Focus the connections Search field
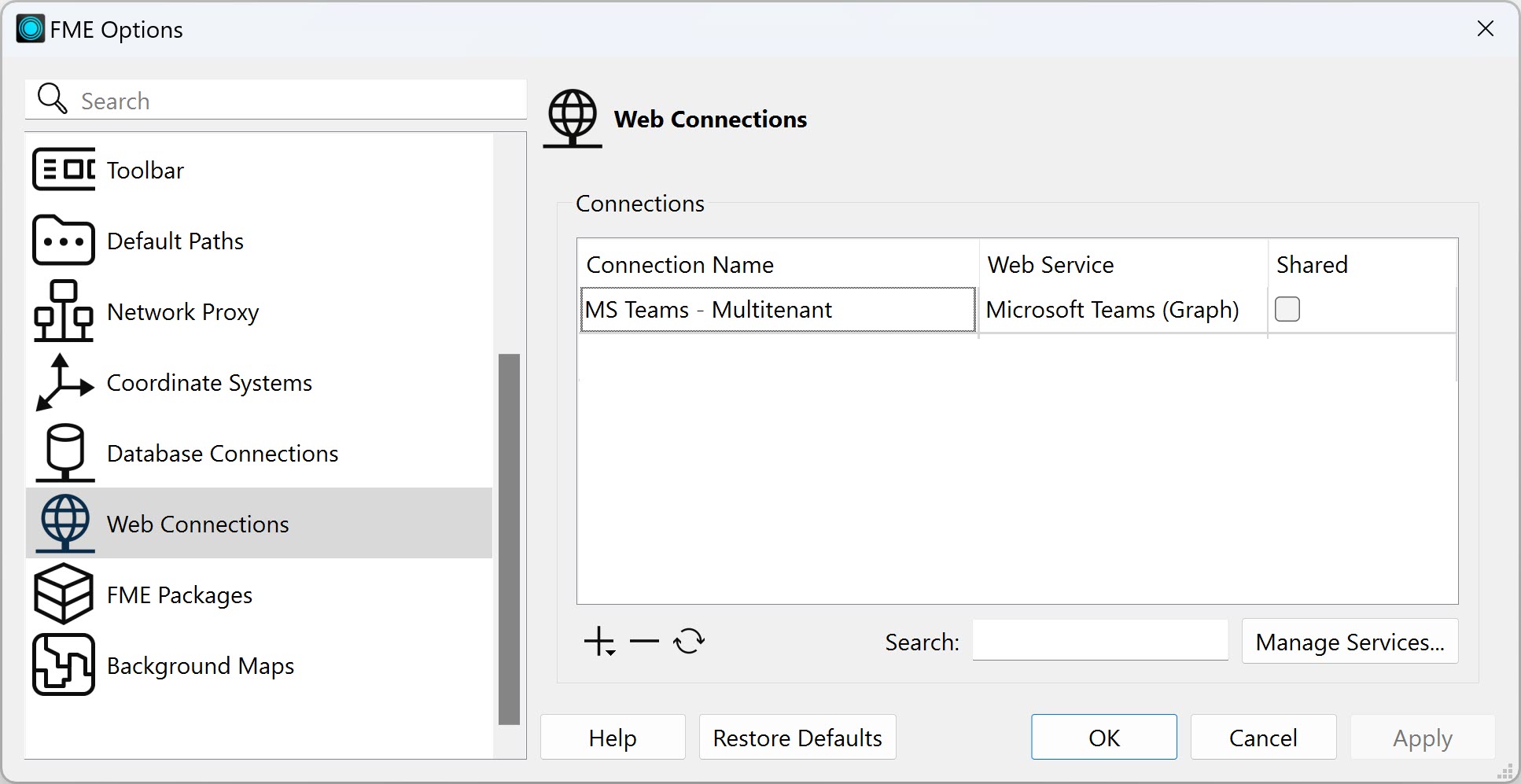The width and height of the screenshot is (1521, 784). pos(1099,642)
